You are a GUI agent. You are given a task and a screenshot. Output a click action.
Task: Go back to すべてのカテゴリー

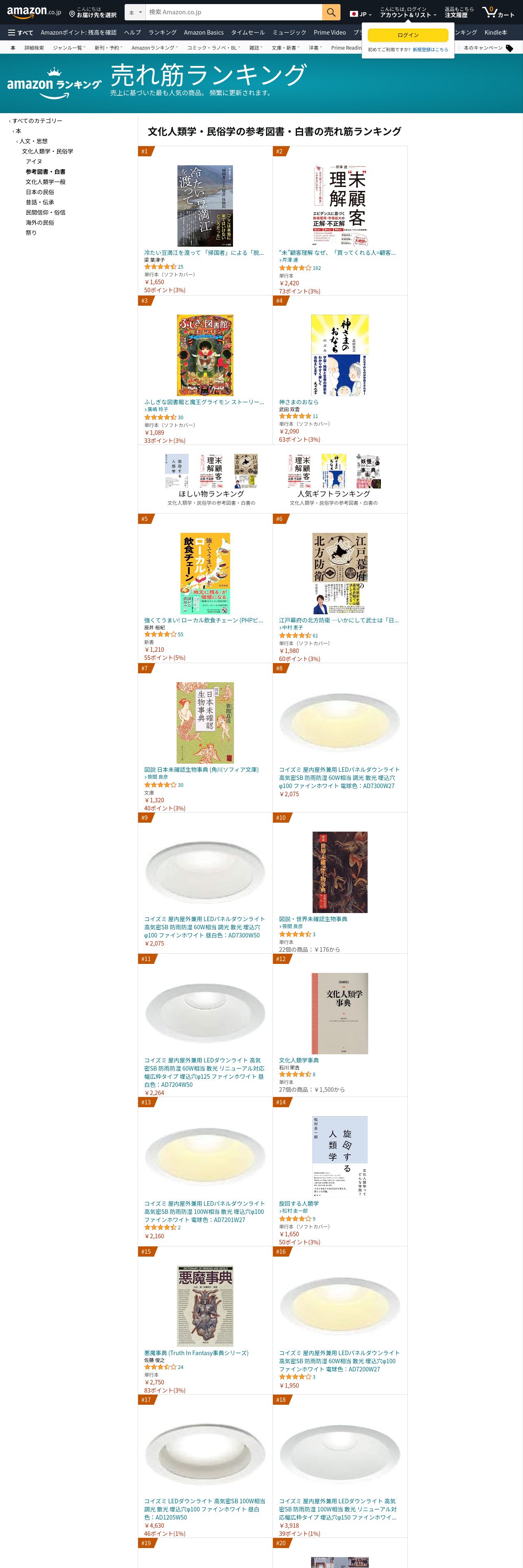click(x=37, y=120)
